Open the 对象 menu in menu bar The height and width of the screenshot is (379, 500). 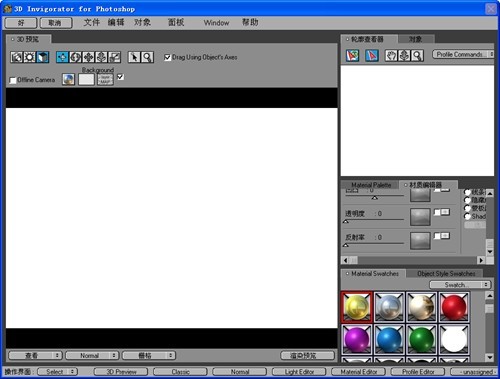(142, 22)
